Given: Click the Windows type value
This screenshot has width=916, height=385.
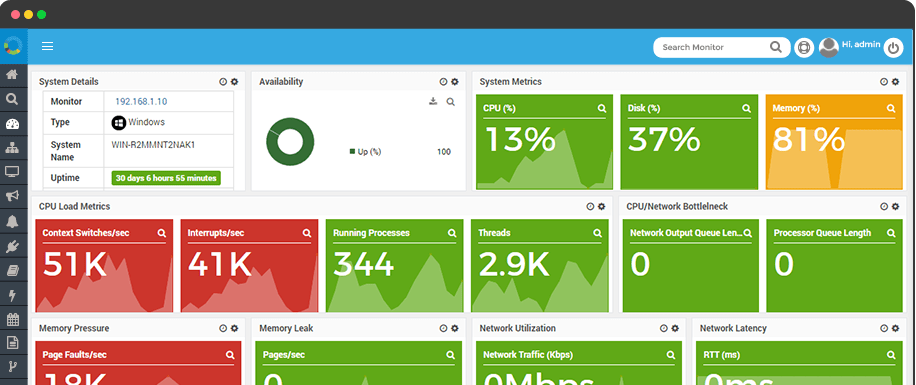Looking at the screenshot, I should point(138,123).
